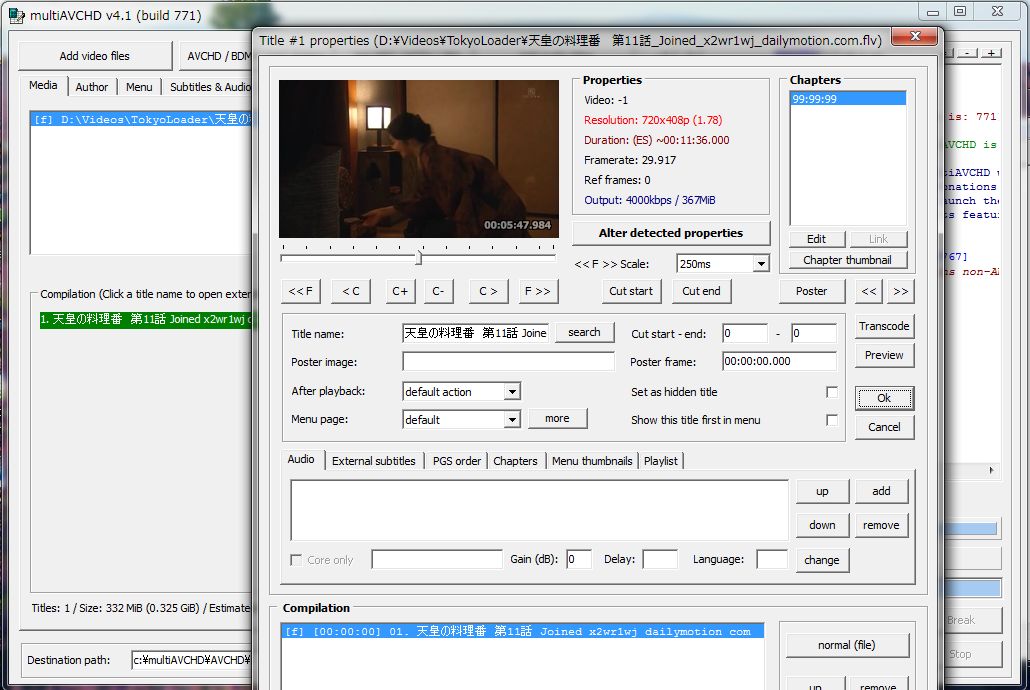Jump to next chapter with C >
This screenshot has width=1030, height=690.
click(x=488, y=291)
